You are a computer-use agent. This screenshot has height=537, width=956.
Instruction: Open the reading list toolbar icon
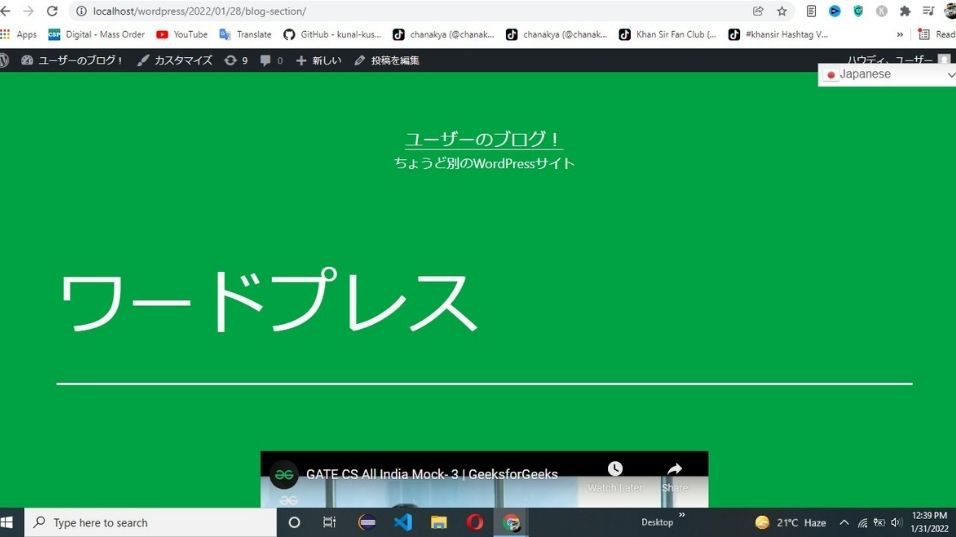[x=811, y=11]
